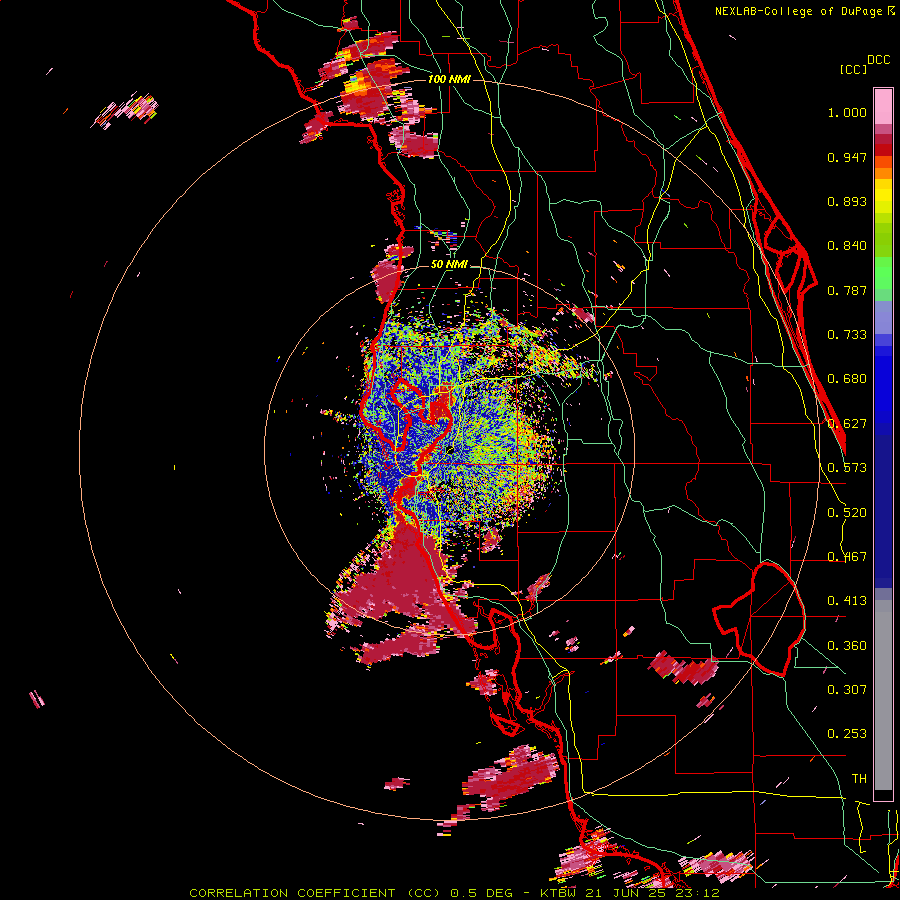This screenshot has height=900, width=900.
Task: Select the 1.000 scale value
Action: tap(847, 112)
